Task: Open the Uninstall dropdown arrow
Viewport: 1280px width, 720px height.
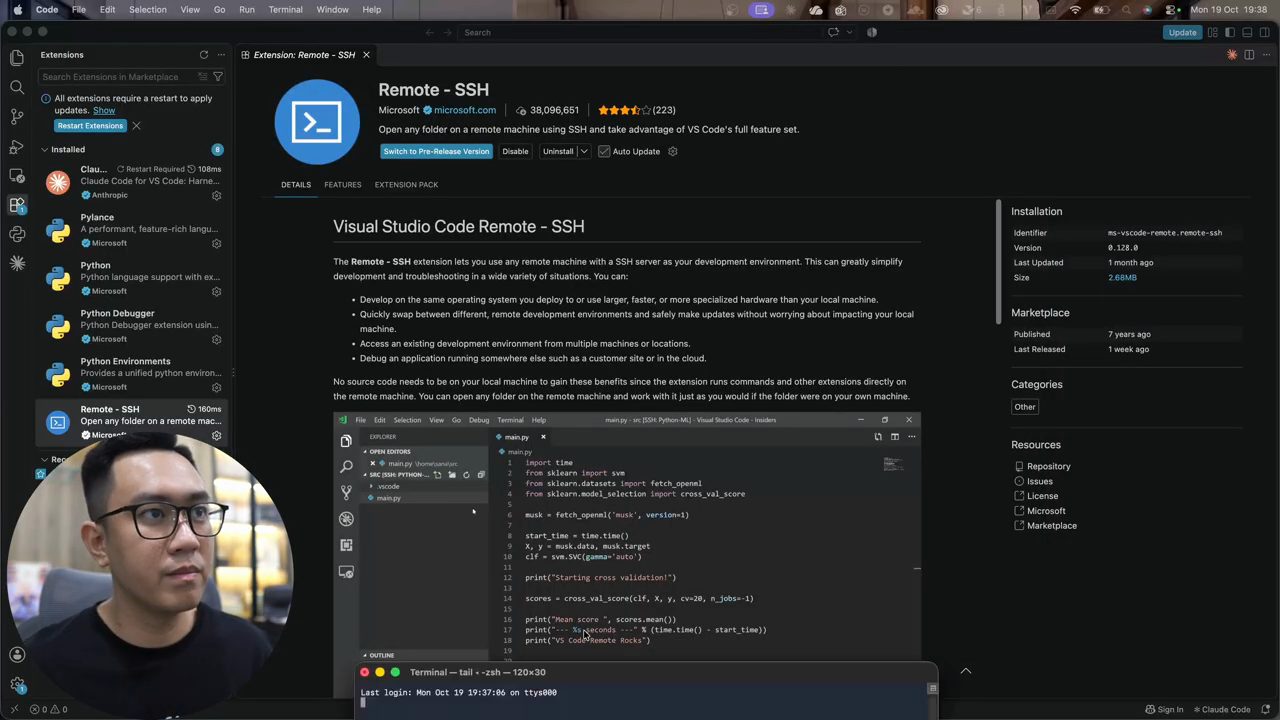Action: (584, 152)
